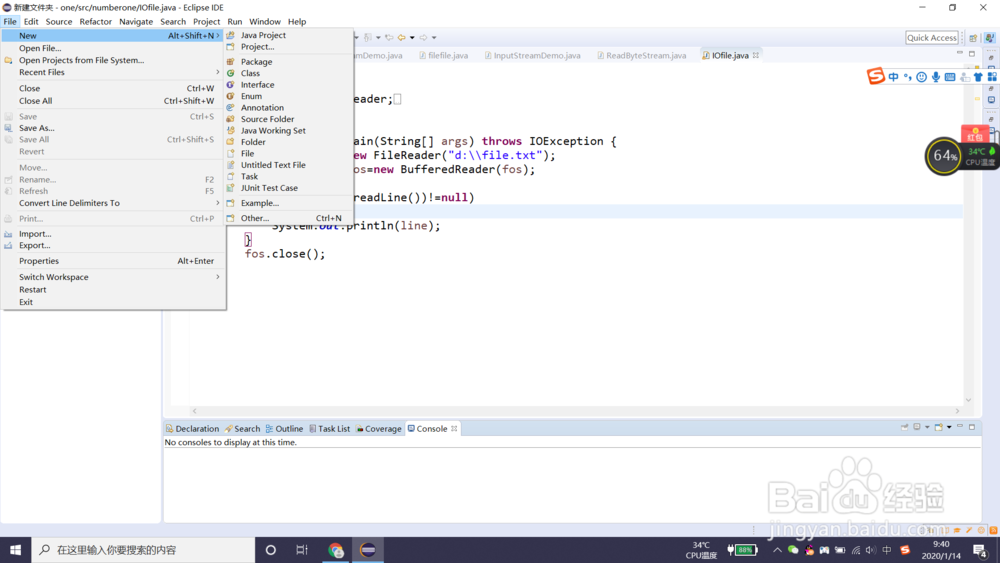
Task: Expand Recent Files submenu
Action: (114, 72)
